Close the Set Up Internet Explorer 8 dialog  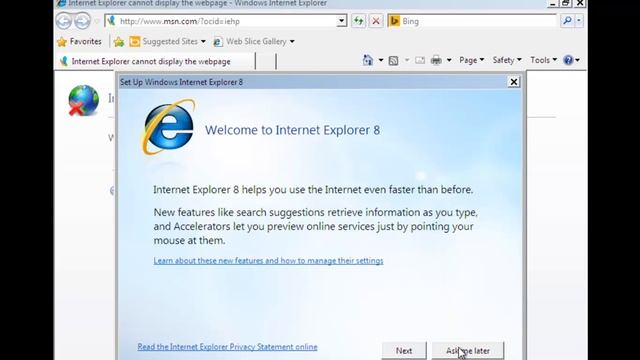(513, 82)
